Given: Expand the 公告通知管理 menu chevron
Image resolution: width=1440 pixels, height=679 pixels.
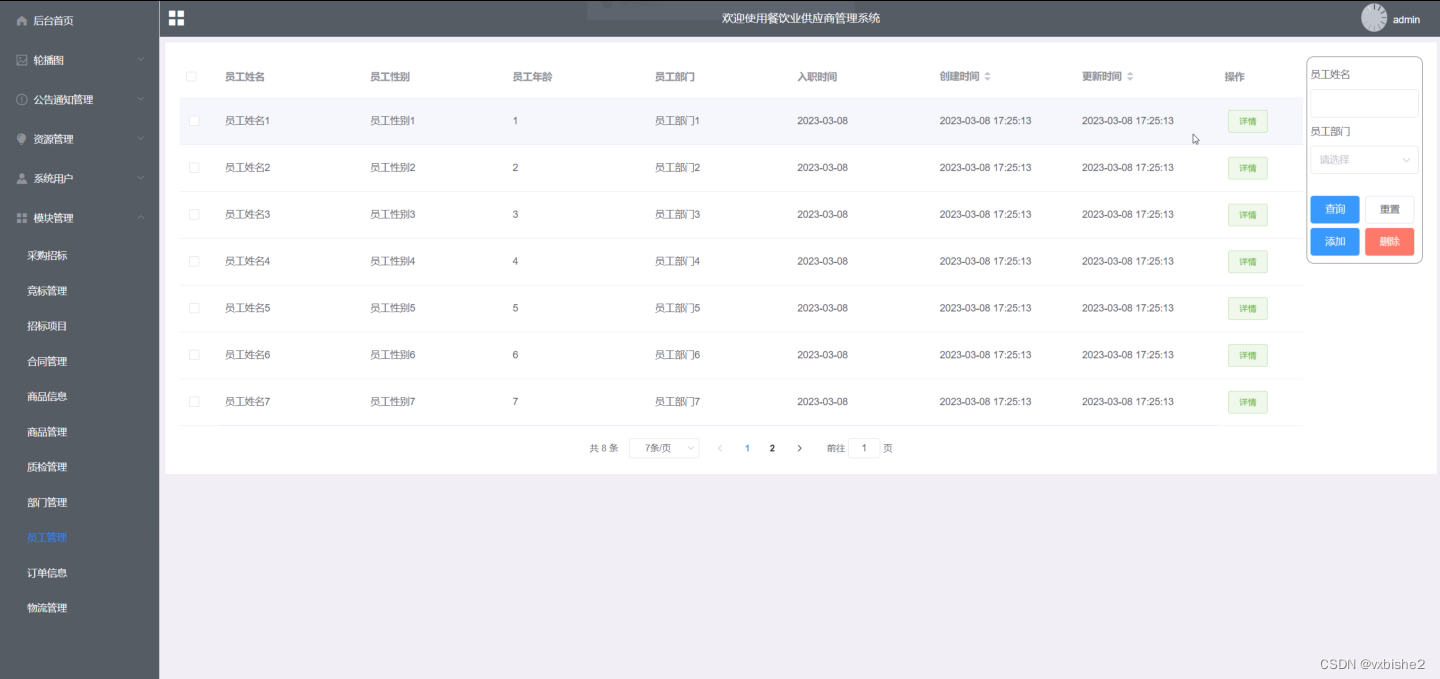Looking at the screenshot, I should (x=141, y=100).
